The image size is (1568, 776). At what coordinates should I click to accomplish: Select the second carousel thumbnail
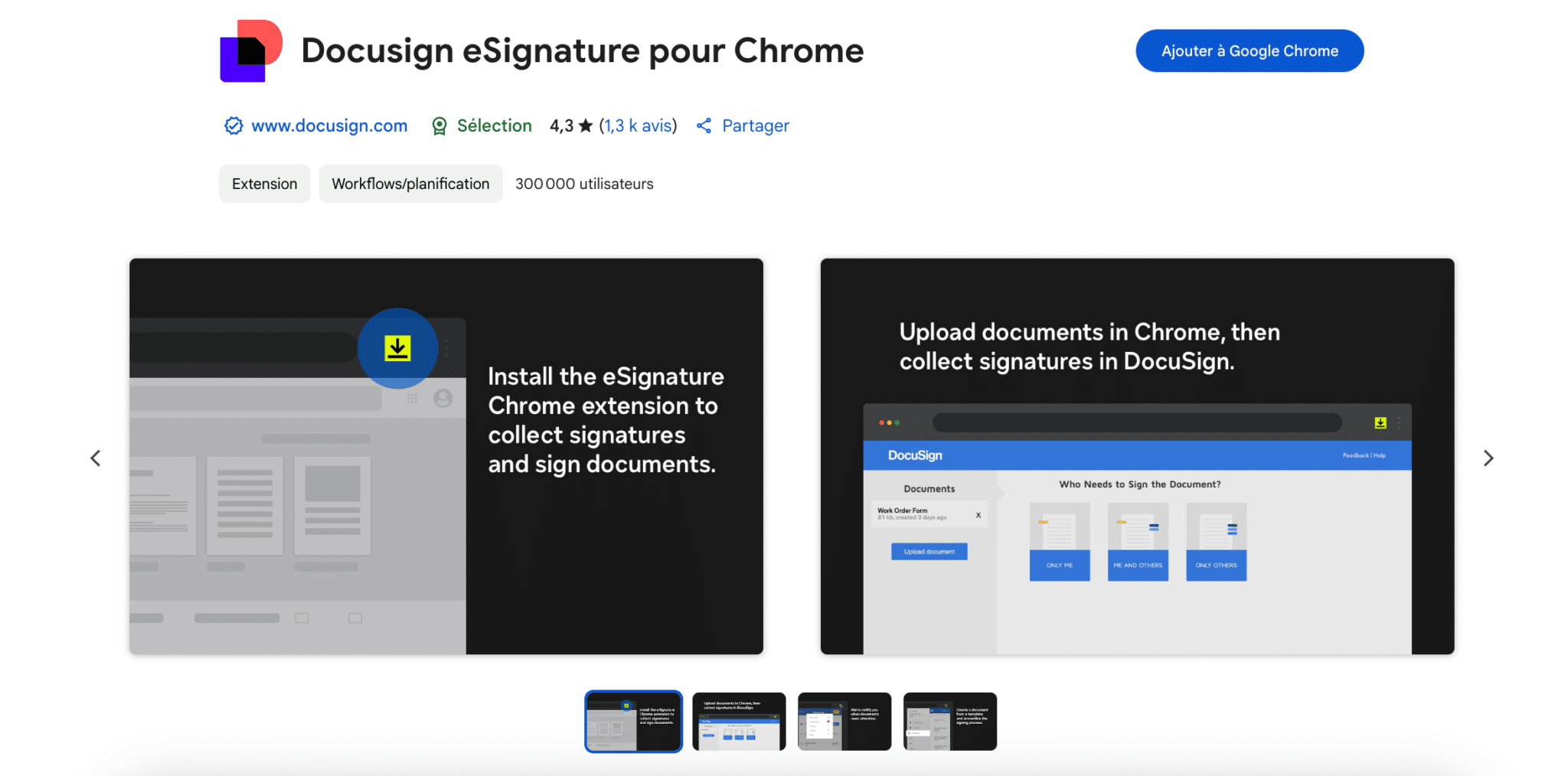739,722
